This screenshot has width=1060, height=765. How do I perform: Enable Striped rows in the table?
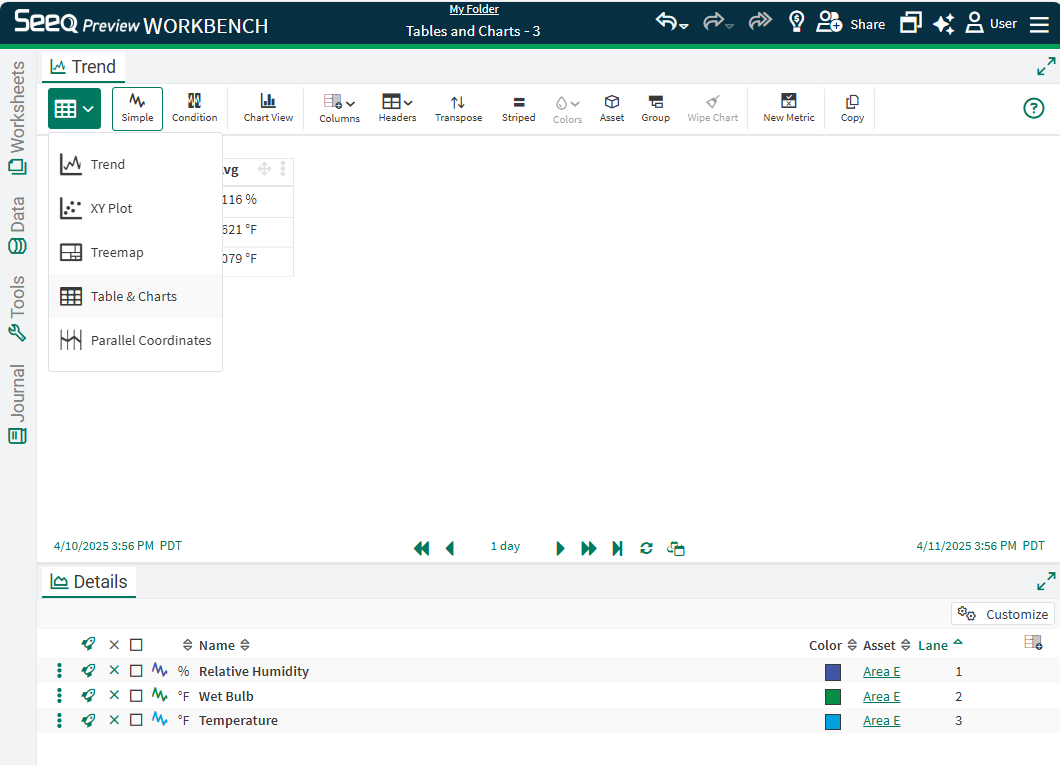(518, 108)
